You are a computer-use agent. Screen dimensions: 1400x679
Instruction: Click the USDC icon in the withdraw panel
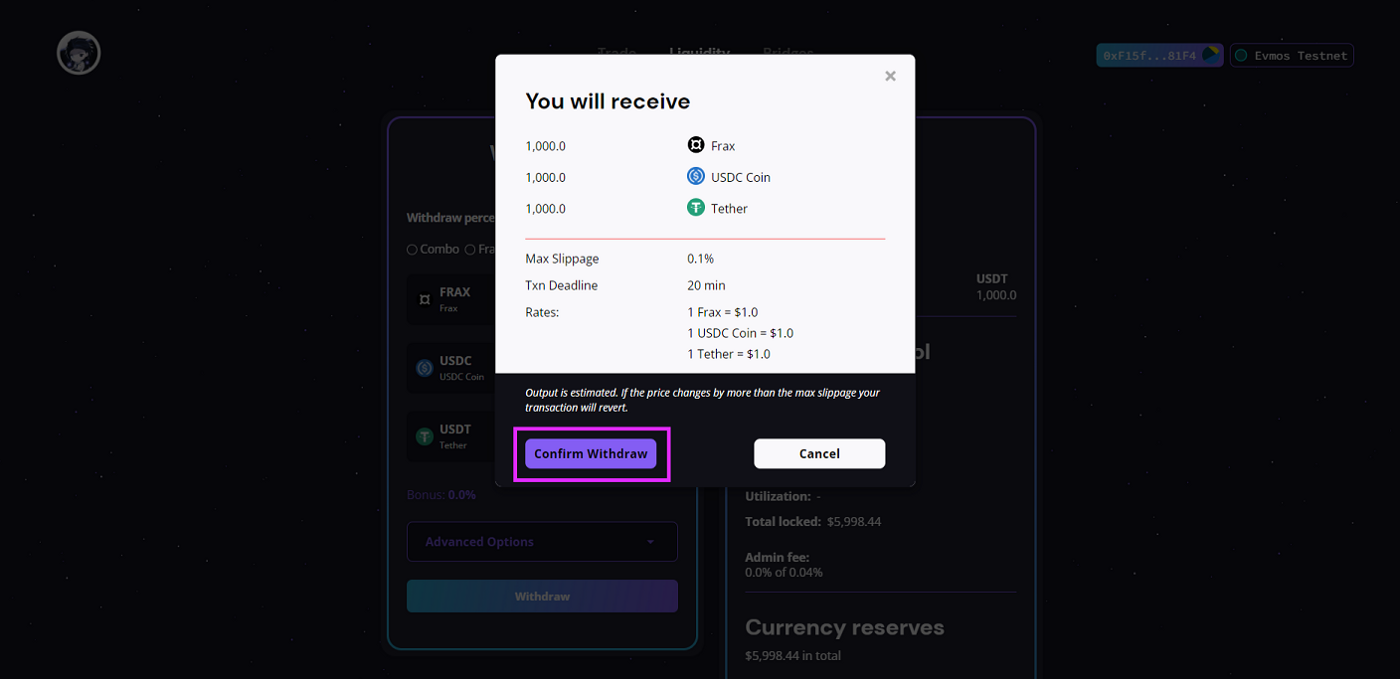pyautogui.click(x=424, y=368)
